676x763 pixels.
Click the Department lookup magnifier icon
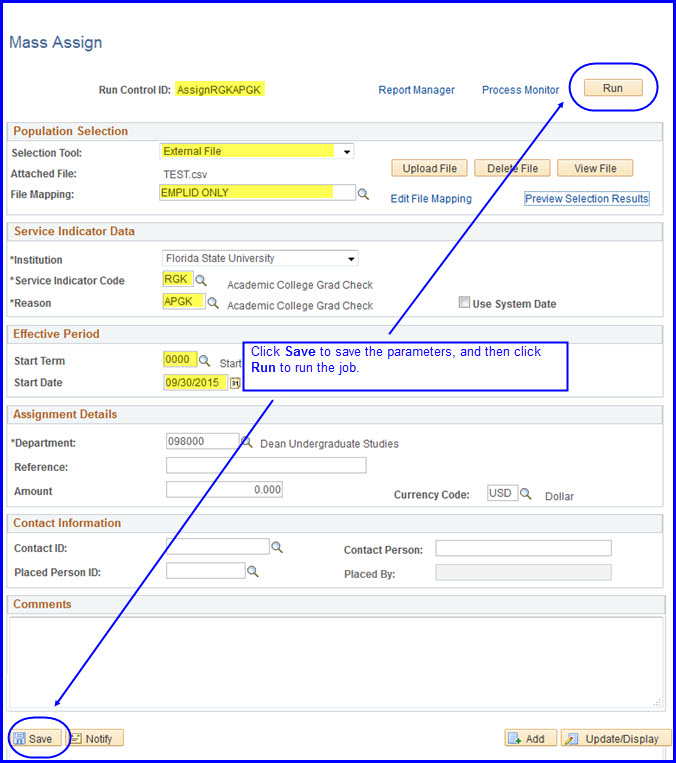247,440
